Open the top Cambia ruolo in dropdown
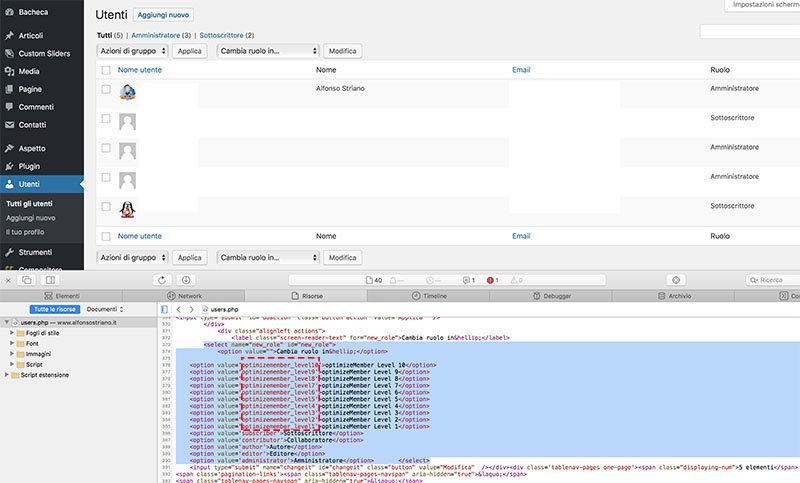The width and height of the screenshot is (800, 483). point(268,51)
